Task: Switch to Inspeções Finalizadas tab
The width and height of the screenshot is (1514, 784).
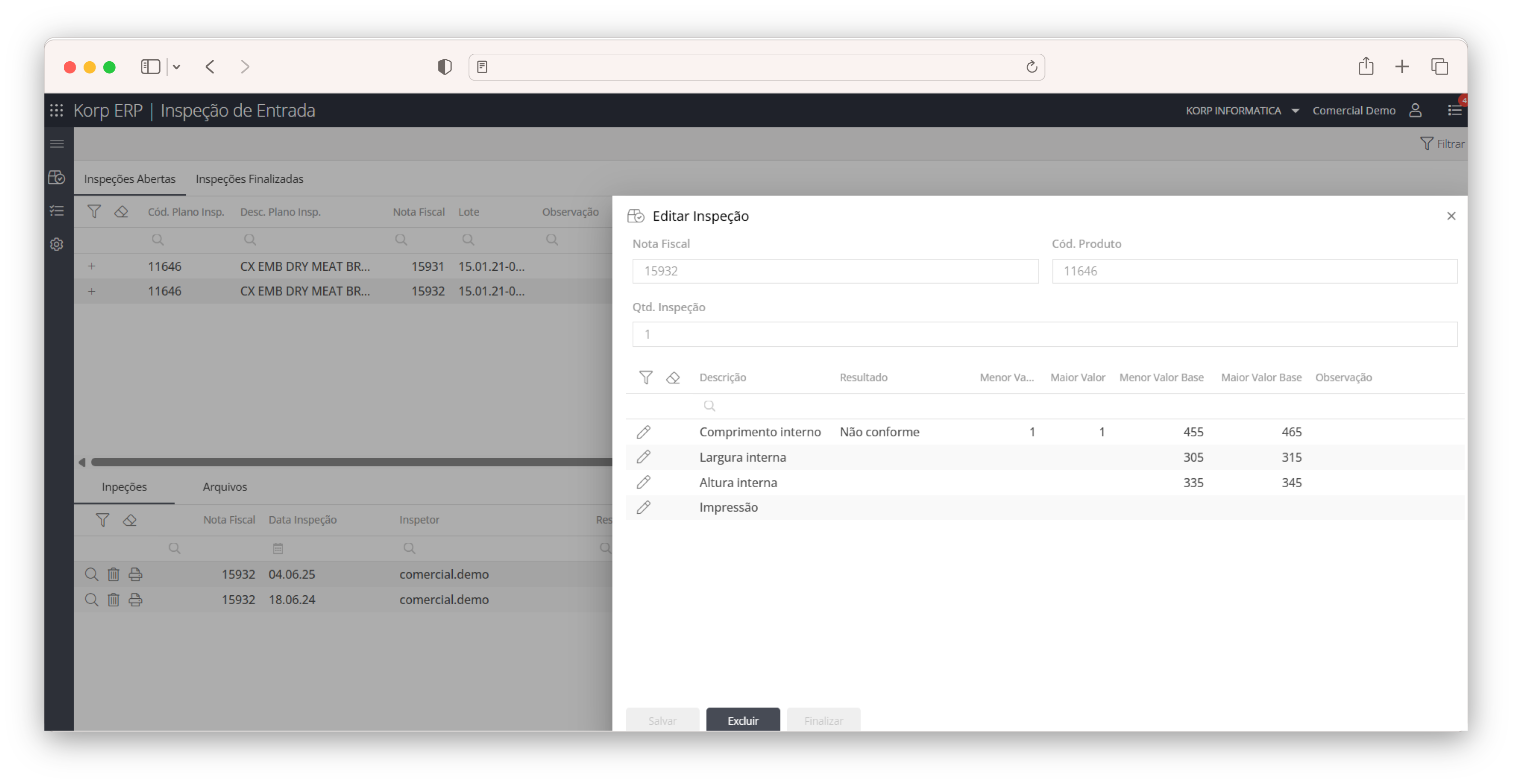Action: [x=249, y=179]
